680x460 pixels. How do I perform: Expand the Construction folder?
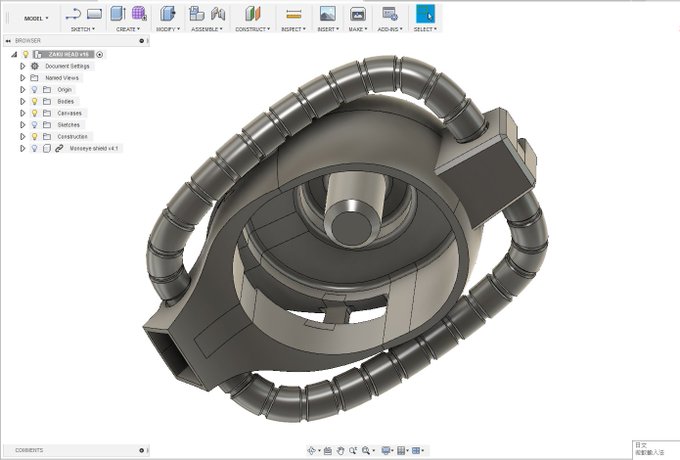(x=23, y=136)
